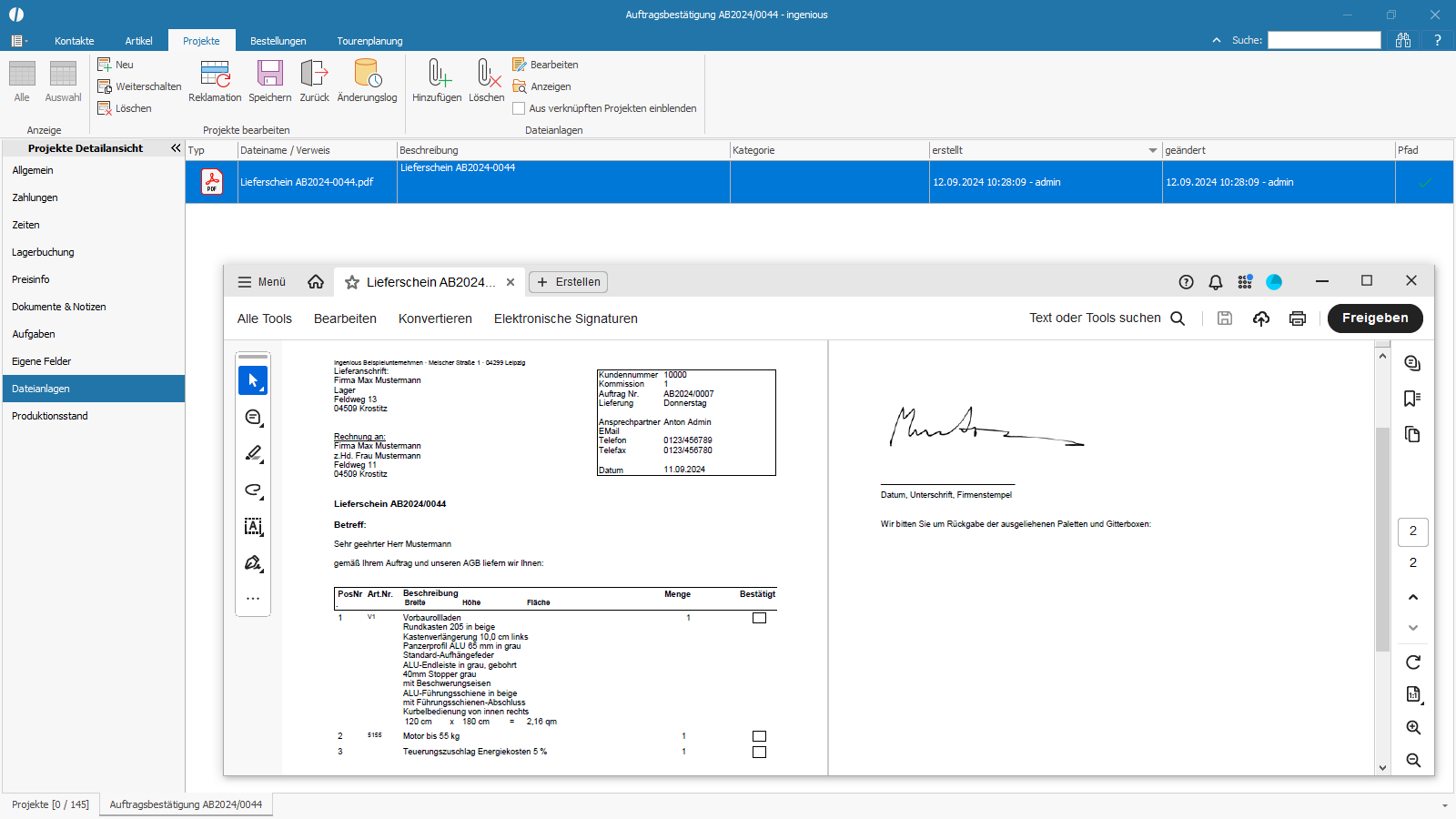The image size is (1456, 819).
Task: Collapse the ribbon with the up chevron
Action: point(1217,40)
